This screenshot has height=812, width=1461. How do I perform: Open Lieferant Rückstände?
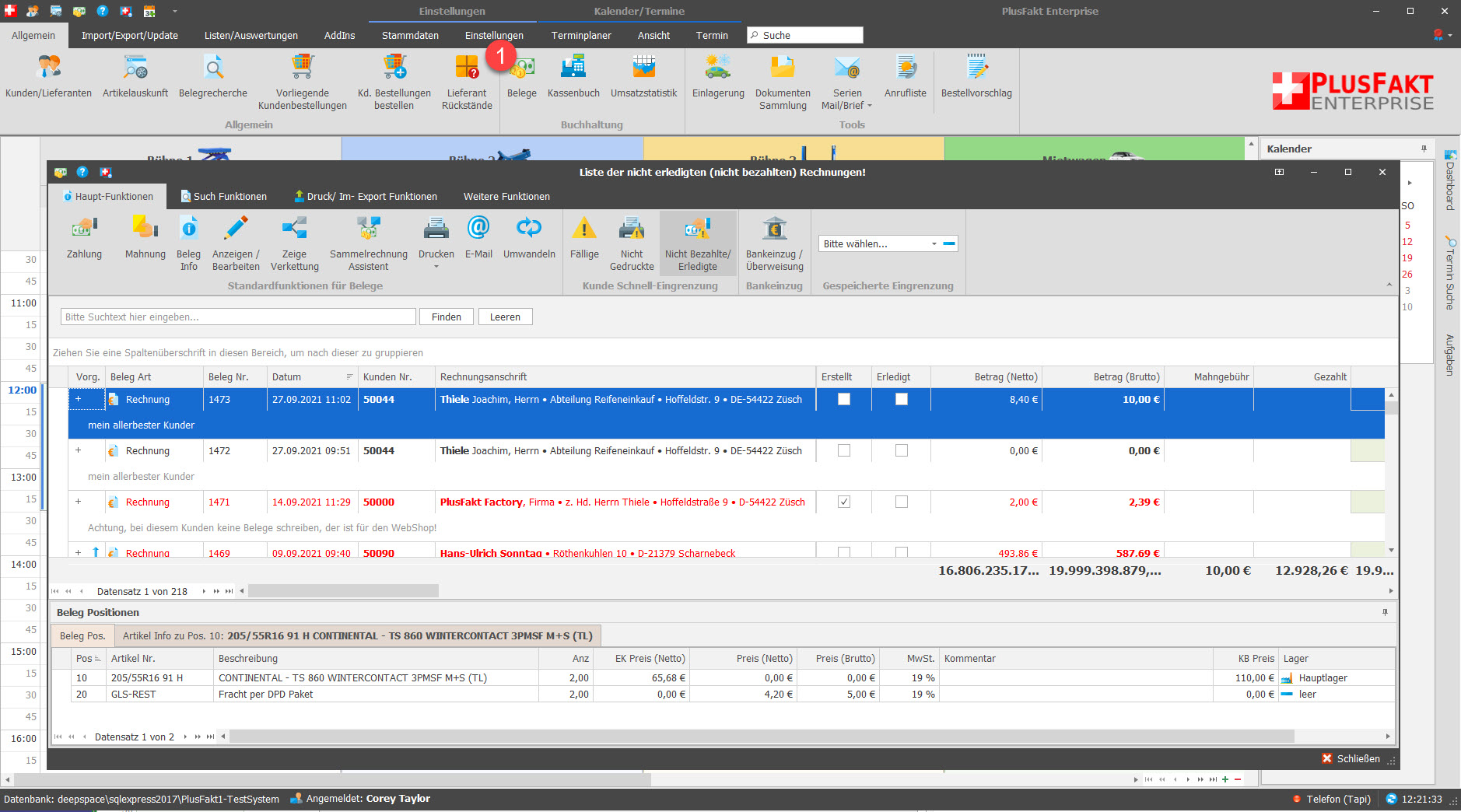(467, 82)
